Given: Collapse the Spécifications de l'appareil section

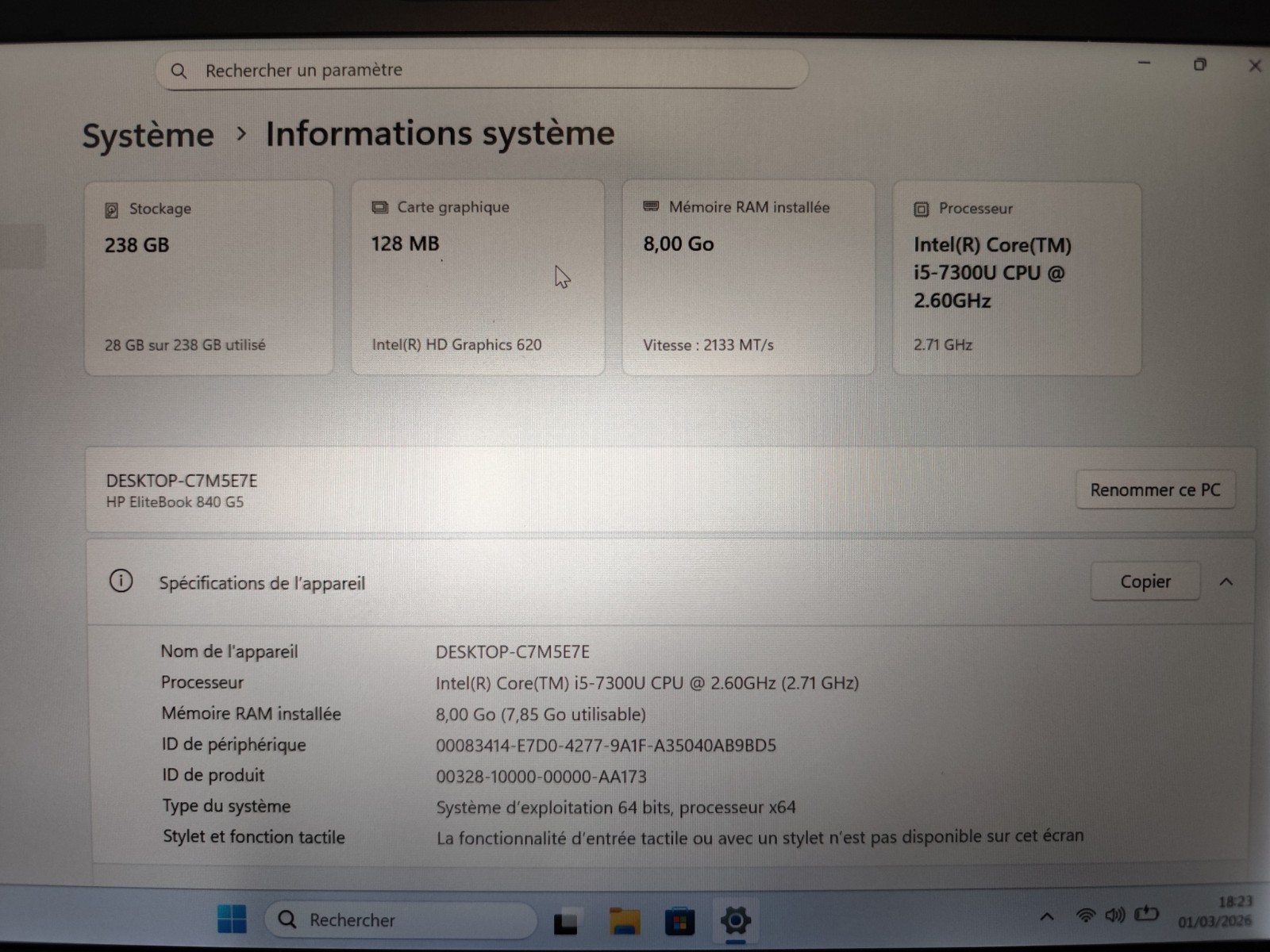Looking at the screenshot, I should pyautogui.click(x=1226, y=582).
